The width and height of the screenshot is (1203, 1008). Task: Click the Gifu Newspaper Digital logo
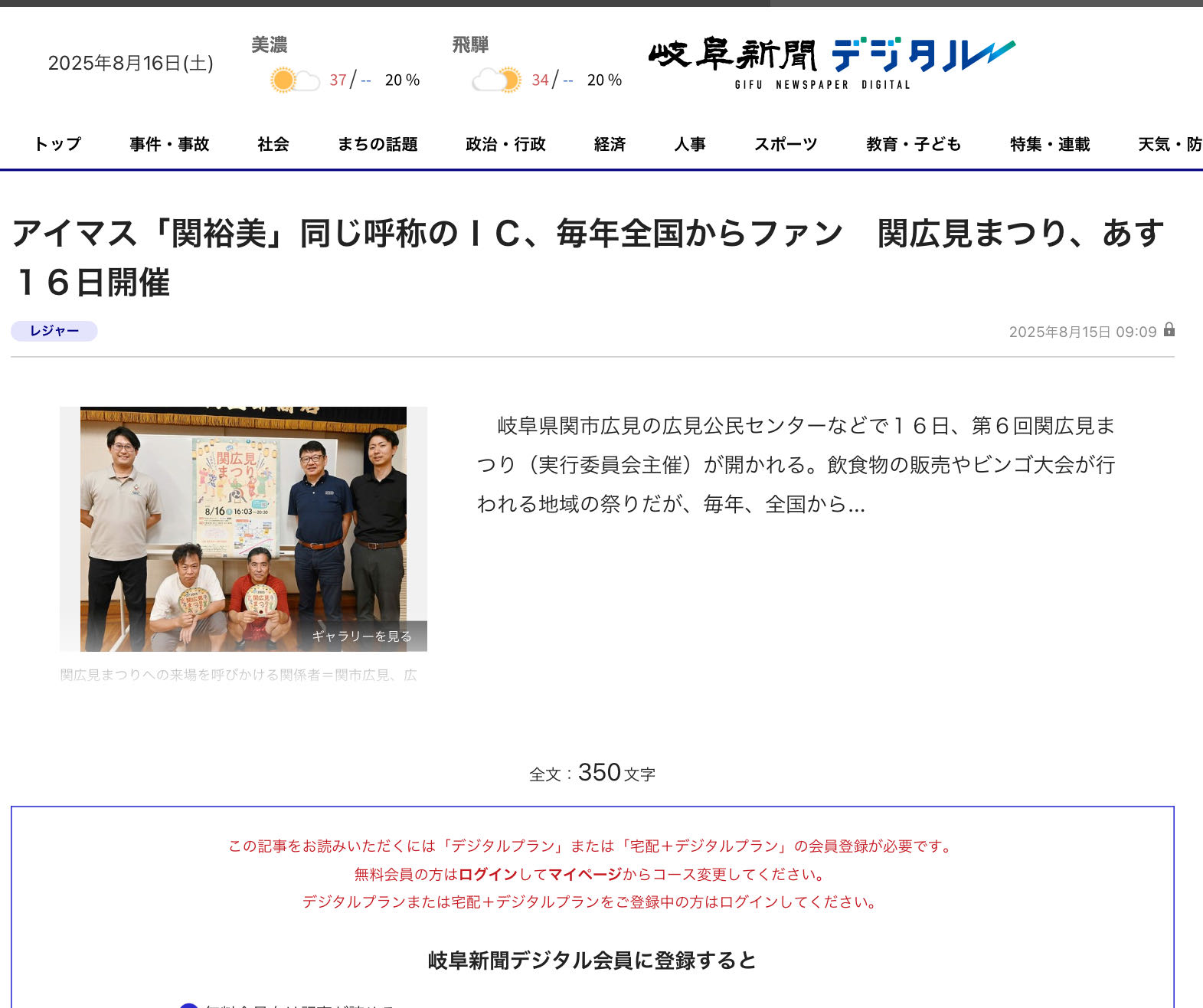[832, 62]
